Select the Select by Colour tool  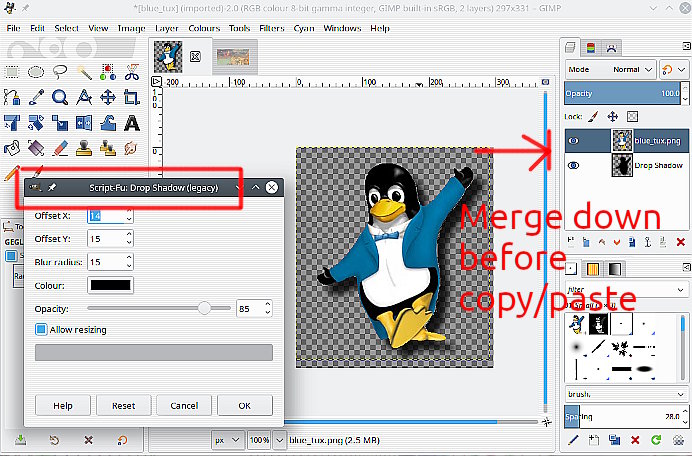pos(108,72)
